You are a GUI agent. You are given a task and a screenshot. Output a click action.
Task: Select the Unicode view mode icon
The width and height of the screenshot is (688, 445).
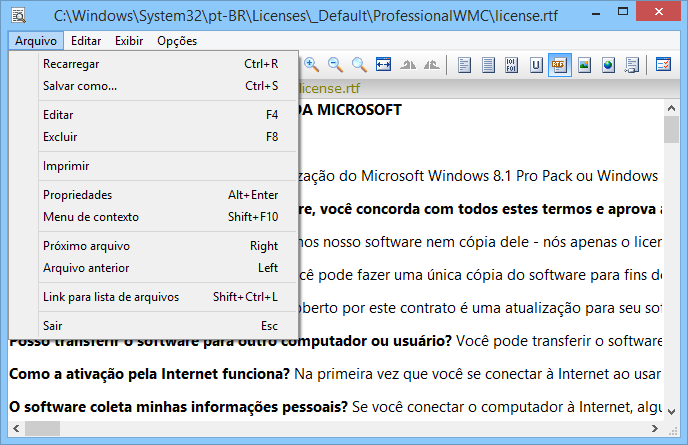(536, 65)
